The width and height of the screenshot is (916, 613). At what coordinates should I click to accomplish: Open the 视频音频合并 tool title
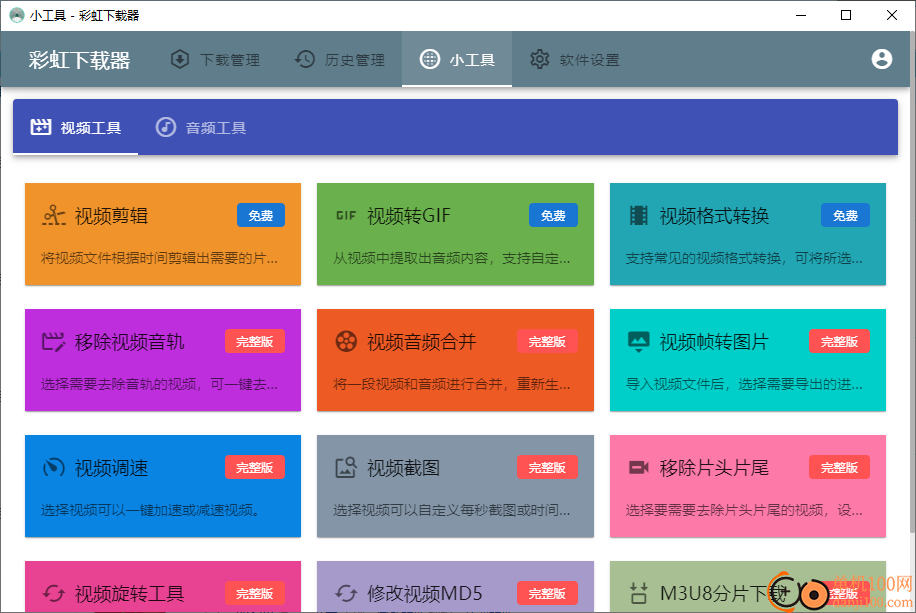[x=421, y=342]
